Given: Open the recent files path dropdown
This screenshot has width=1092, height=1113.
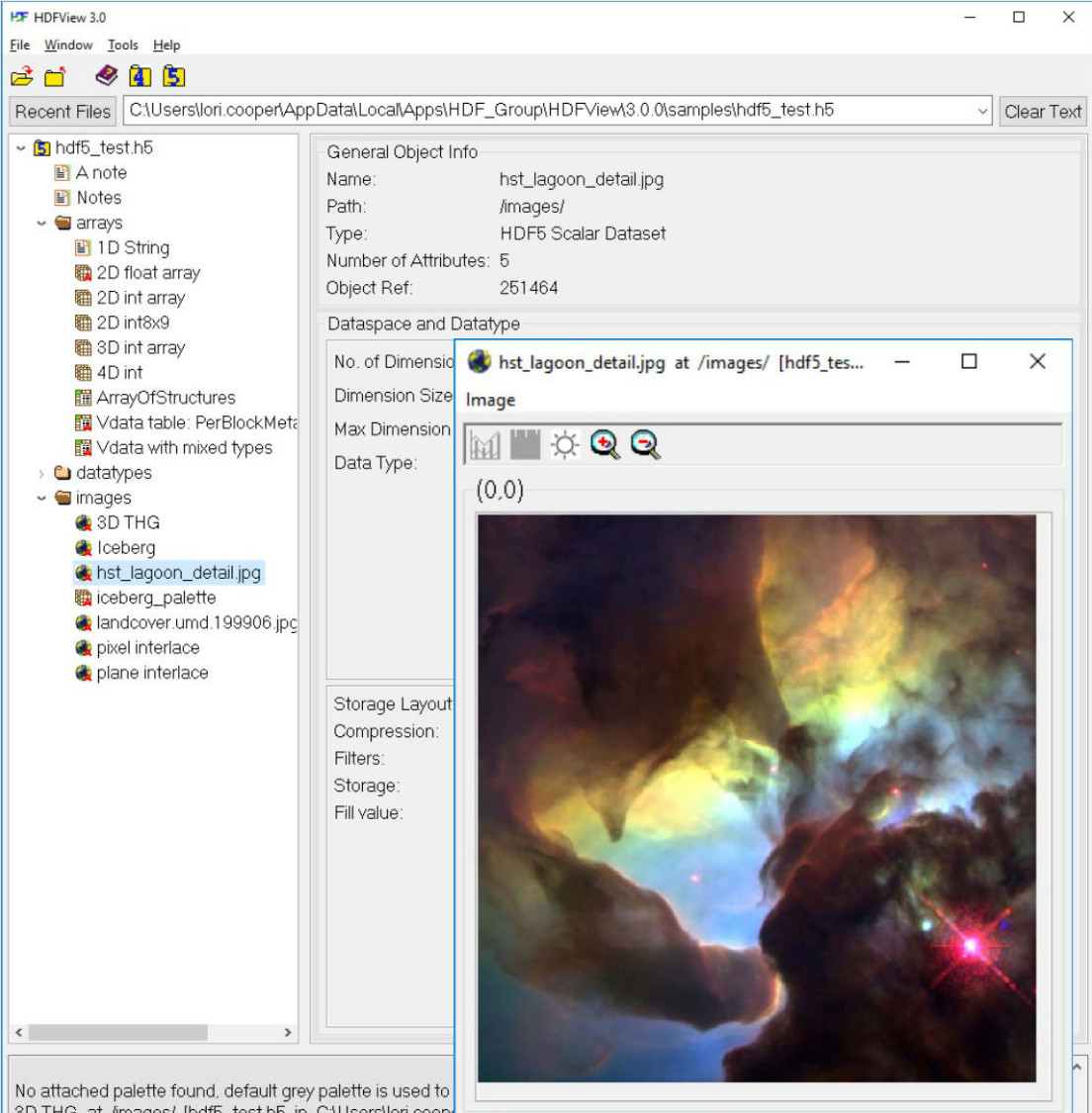Looking at the screenshot, I should [982, 112].
